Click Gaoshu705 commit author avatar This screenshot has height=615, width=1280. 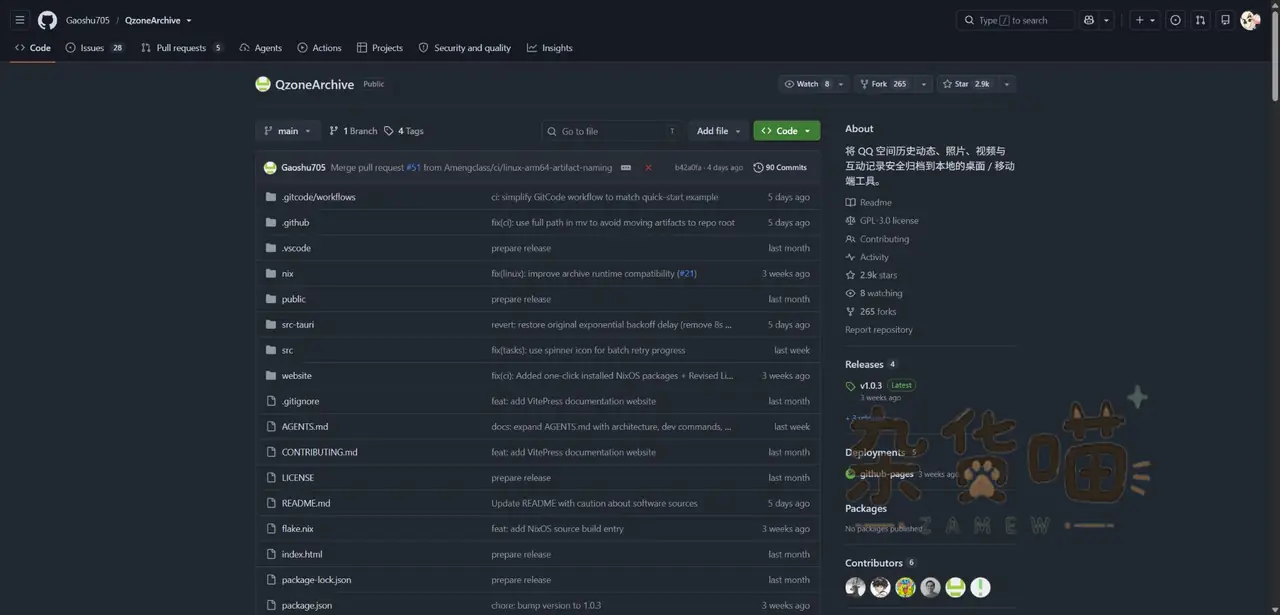pyautogui.click(x=270, y=167)
